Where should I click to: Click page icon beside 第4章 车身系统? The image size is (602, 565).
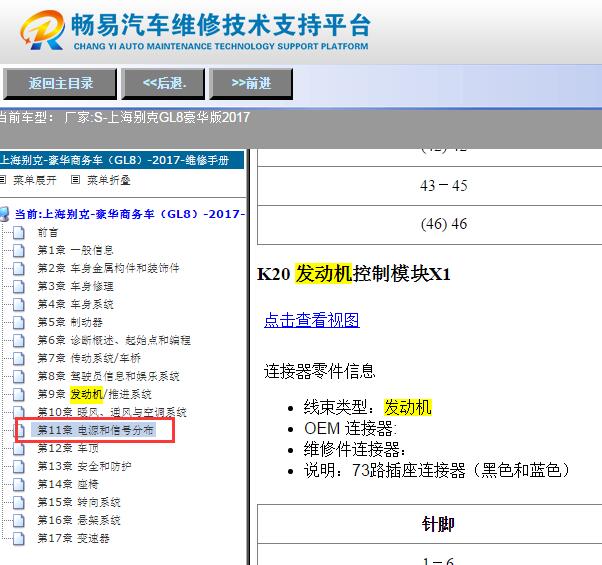18,304
